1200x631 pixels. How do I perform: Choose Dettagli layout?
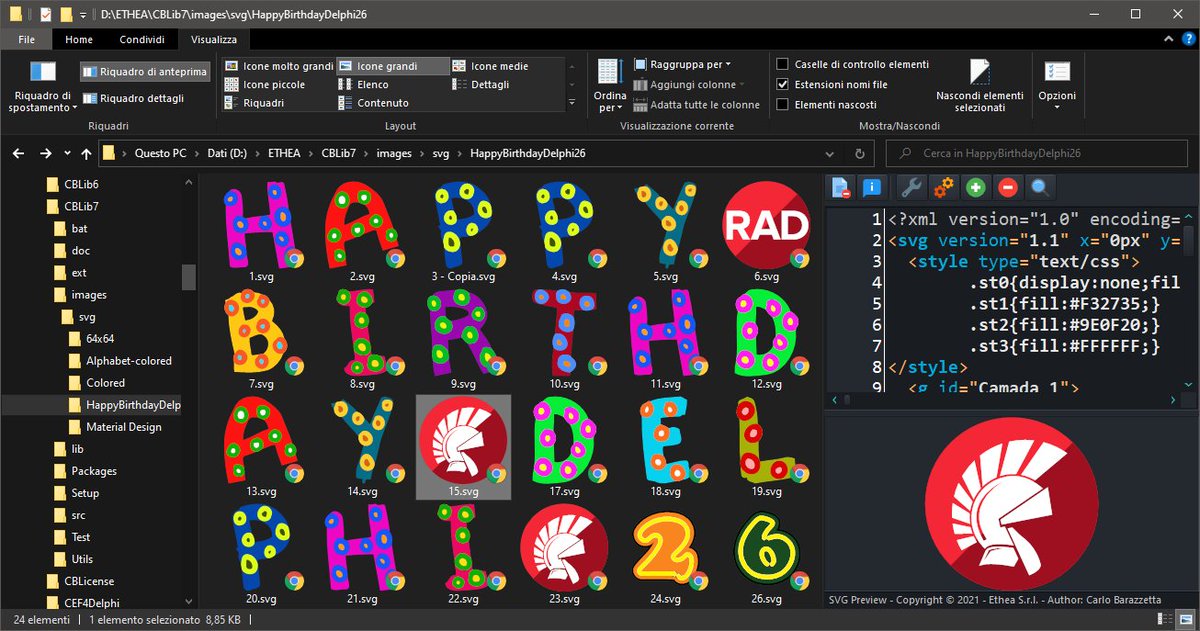coord(480,84)
